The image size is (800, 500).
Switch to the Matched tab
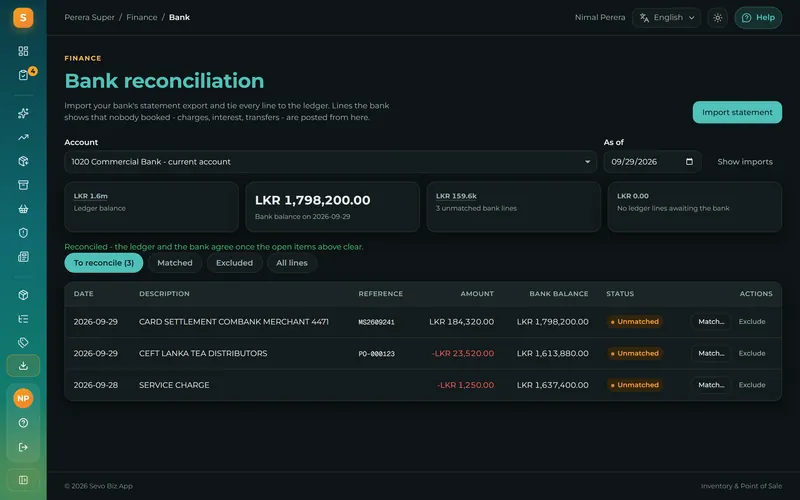point(174,263)
